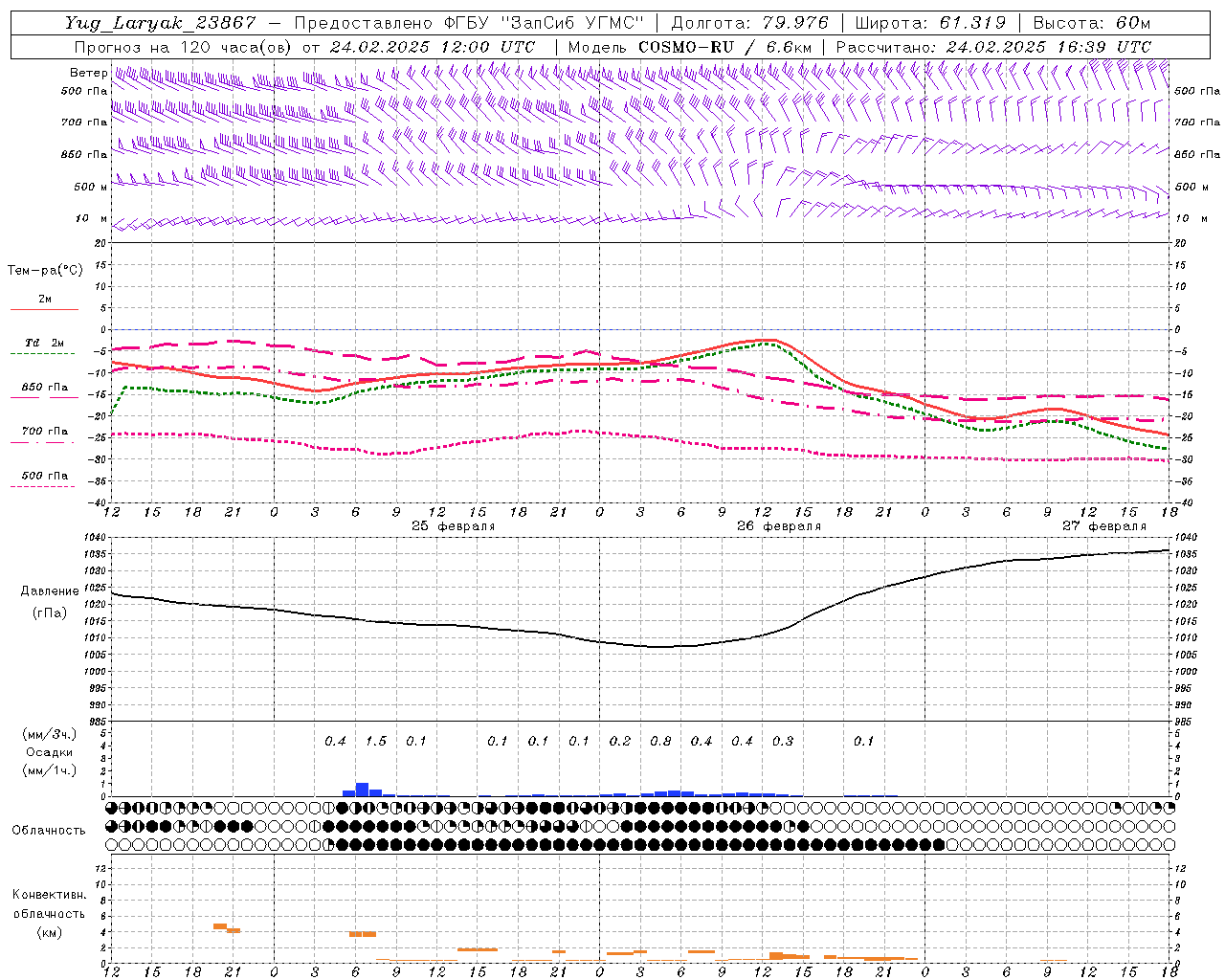This screenshot has height=980, width=1225.
Task: Click the 26 февраля date label
Action: pyautogui.click(x=778, y=526)
